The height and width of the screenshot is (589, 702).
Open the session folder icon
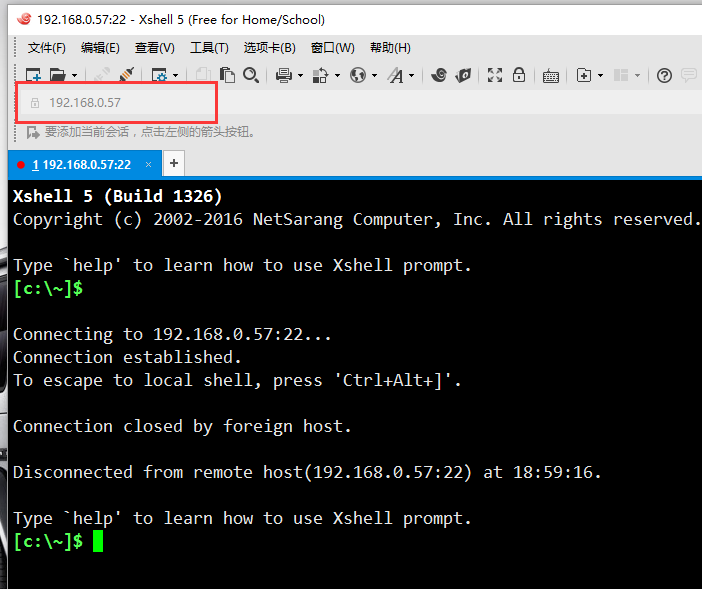[58, 75]
